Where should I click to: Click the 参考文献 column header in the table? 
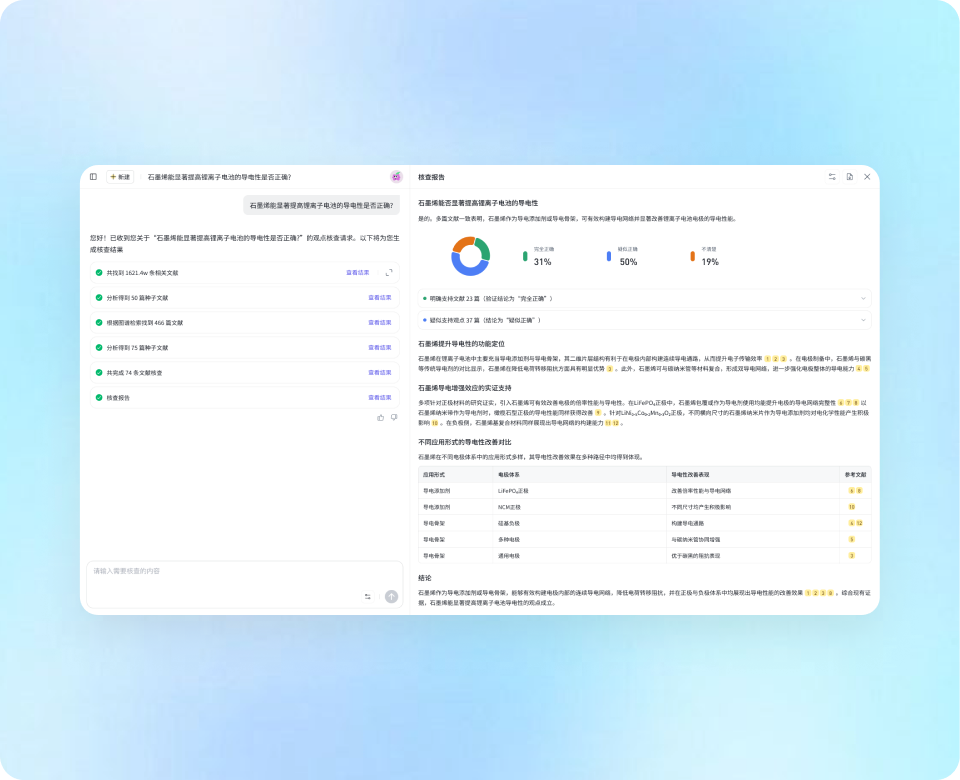click(855, 474)
